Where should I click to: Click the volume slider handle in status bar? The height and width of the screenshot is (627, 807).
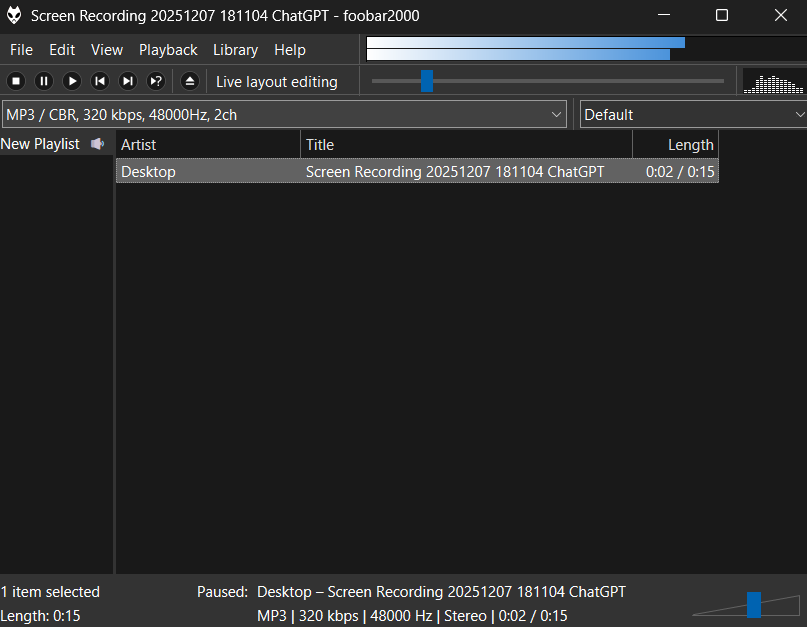point(754,604)
